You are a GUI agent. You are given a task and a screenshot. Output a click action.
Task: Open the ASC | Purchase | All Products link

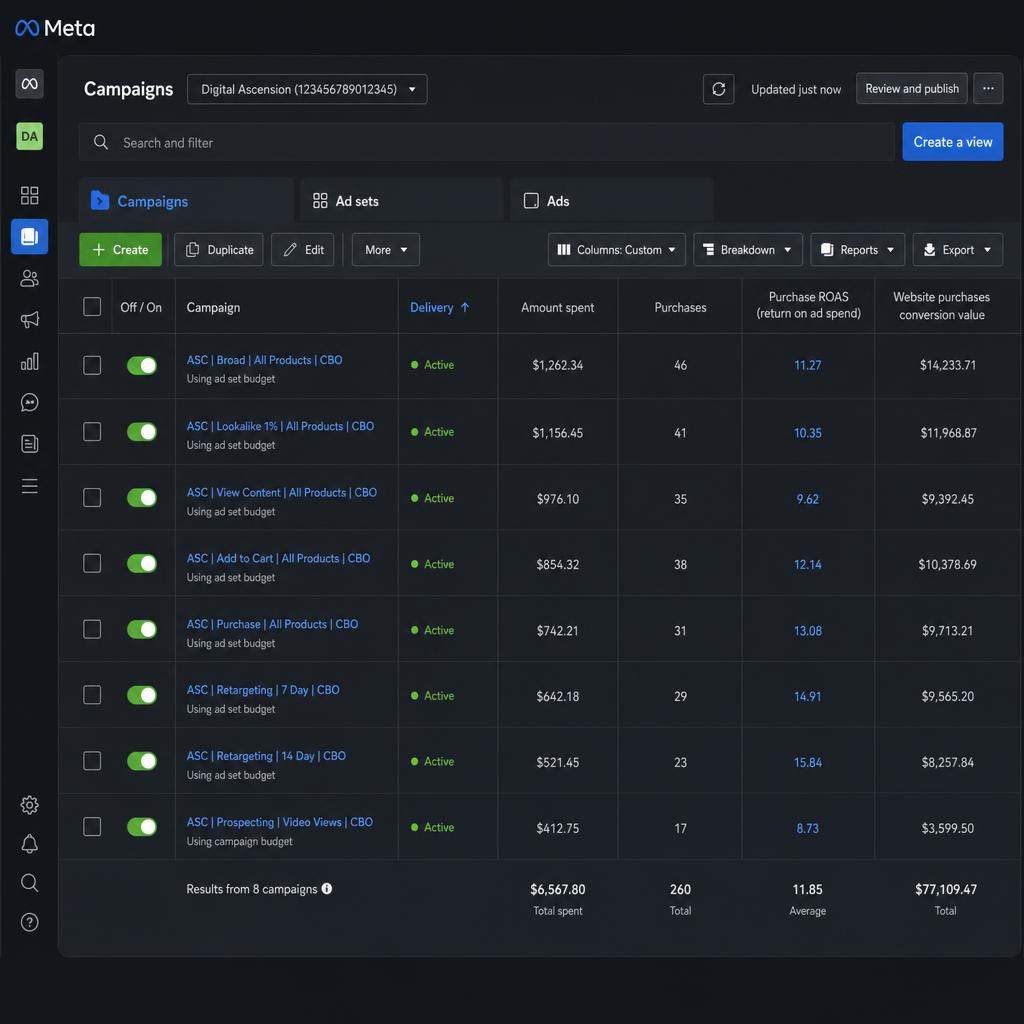(272, 624)
